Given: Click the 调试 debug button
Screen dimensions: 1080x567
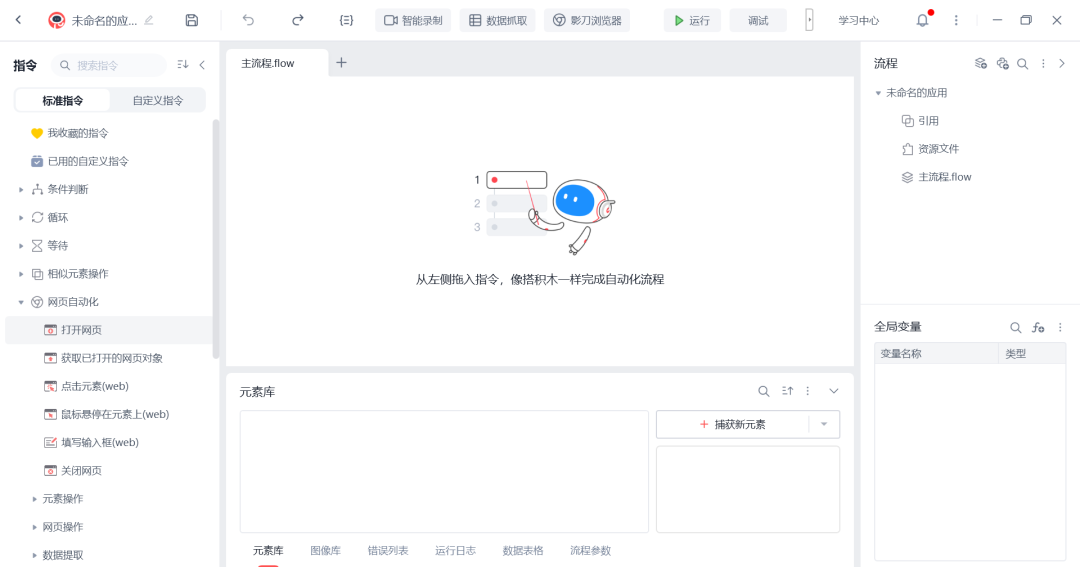Looking at the screenshot, I should pyautogui.click(x=758, y=21).
